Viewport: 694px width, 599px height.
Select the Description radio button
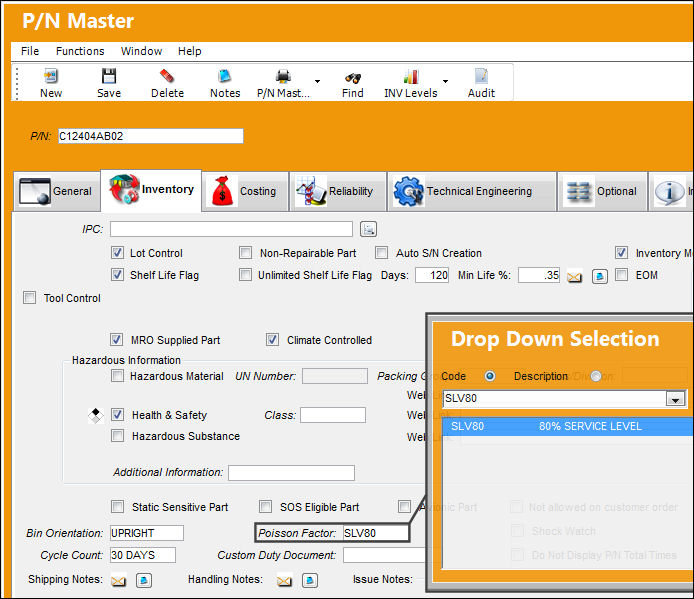[596, 376]
